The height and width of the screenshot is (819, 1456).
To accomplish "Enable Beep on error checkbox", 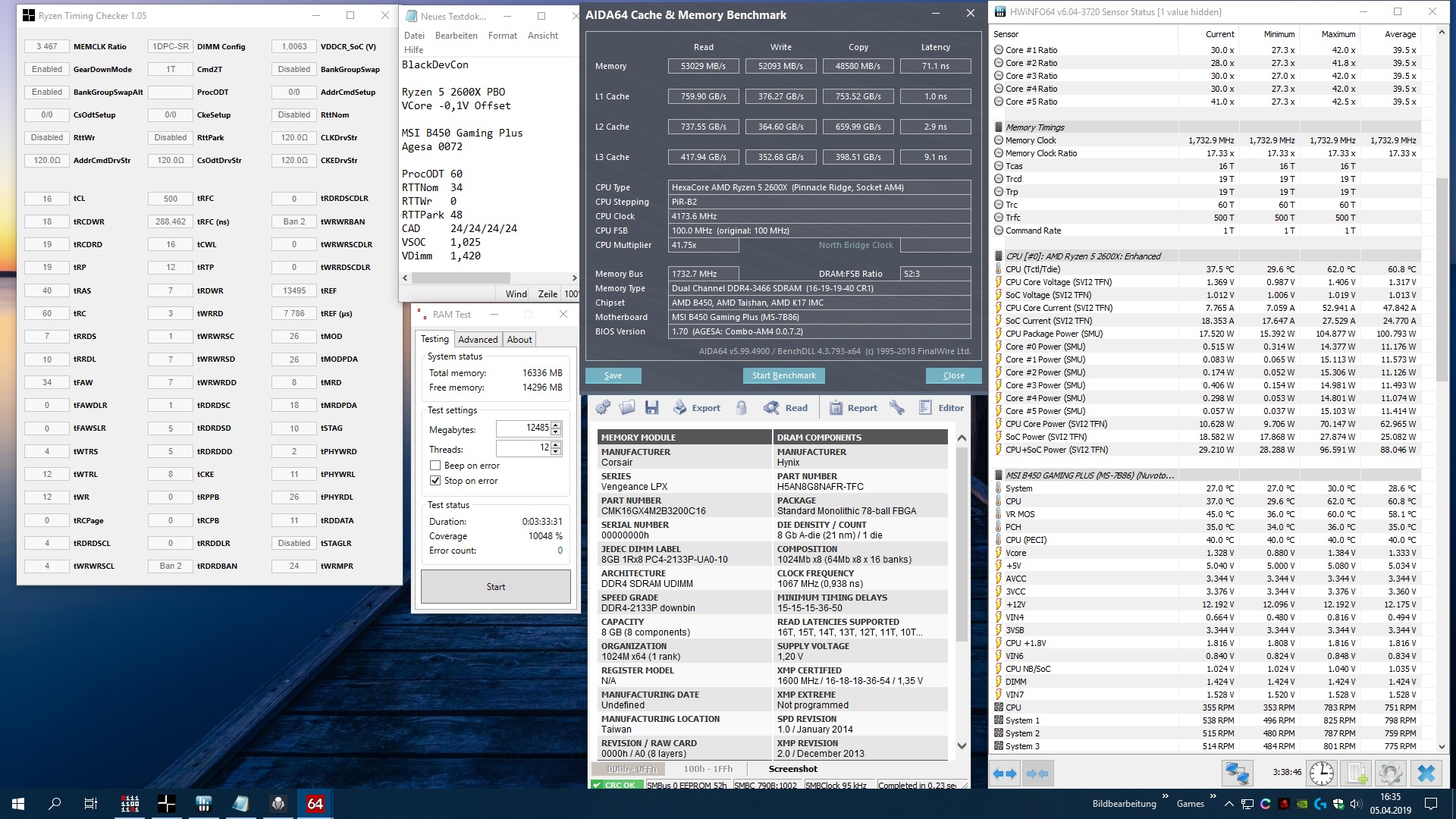I will [435, 466].
